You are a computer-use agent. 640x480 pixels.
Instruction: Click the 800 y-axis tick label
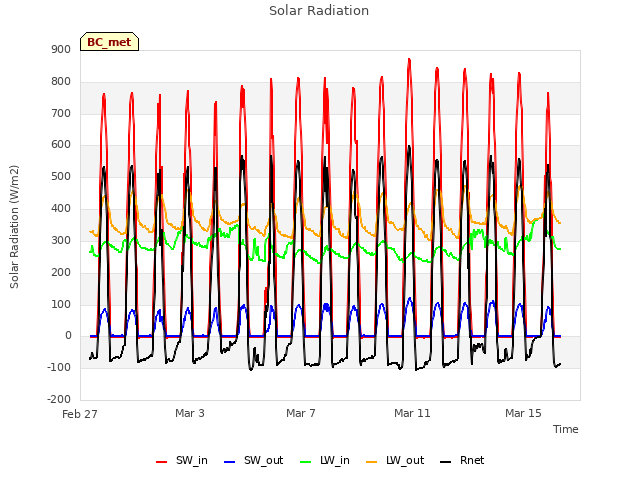coord(61,81)
